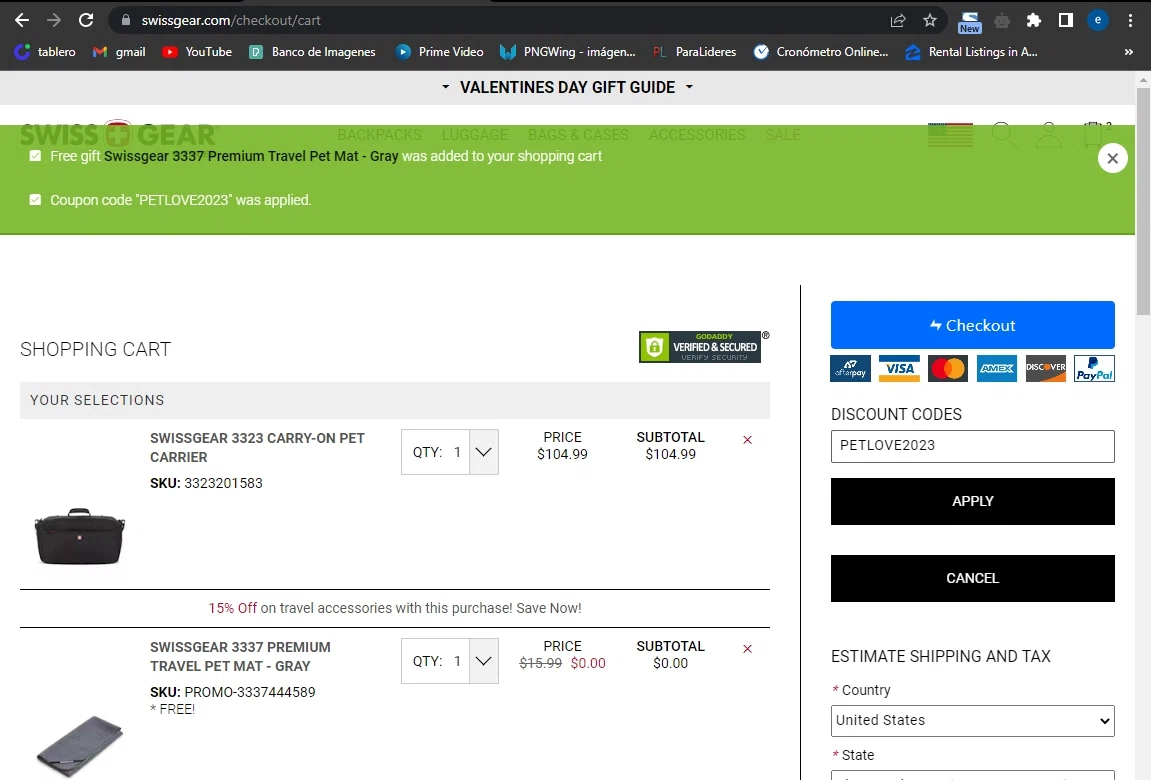
Task: Open Cronómetro Online bookmark
Action: pyautogui.click(x=821, y=52)
